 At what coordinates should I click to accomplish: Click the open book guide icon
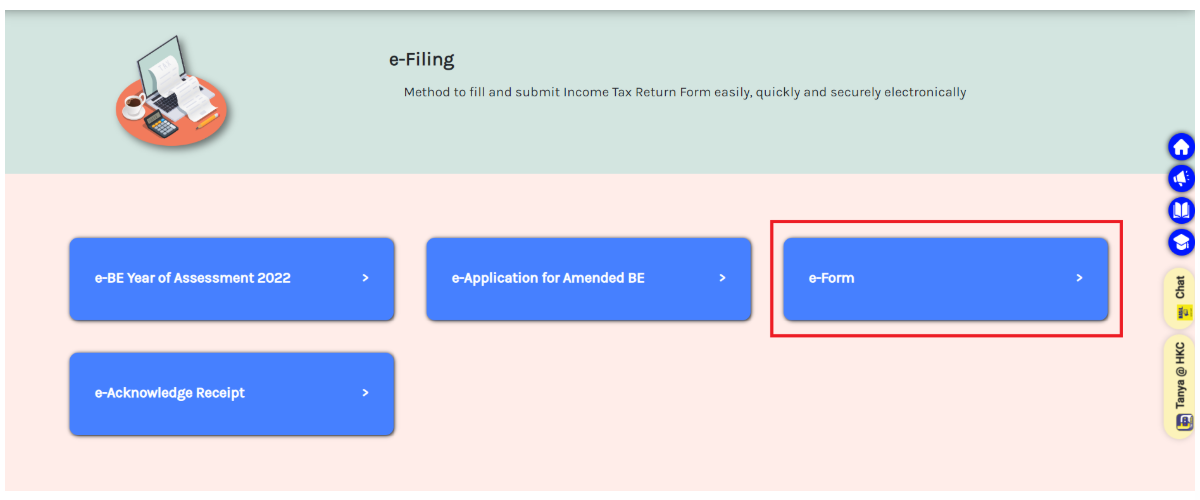pos(1181,211)
